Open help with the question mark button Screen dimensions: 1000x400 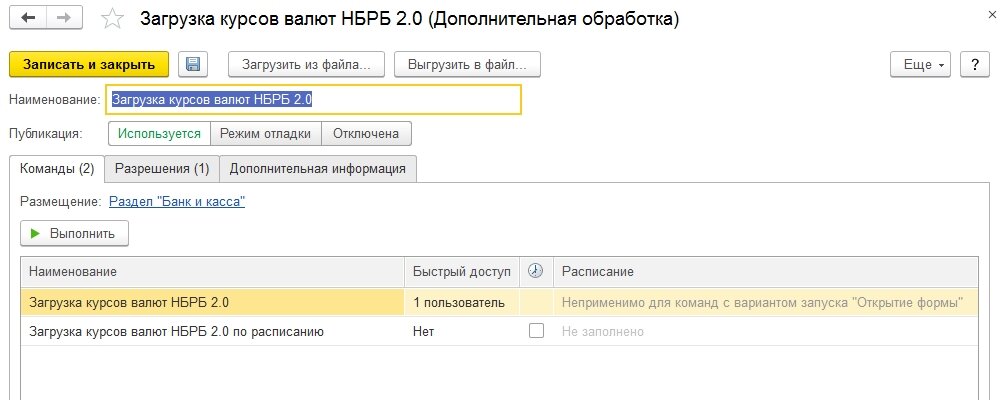pos(974,64)
